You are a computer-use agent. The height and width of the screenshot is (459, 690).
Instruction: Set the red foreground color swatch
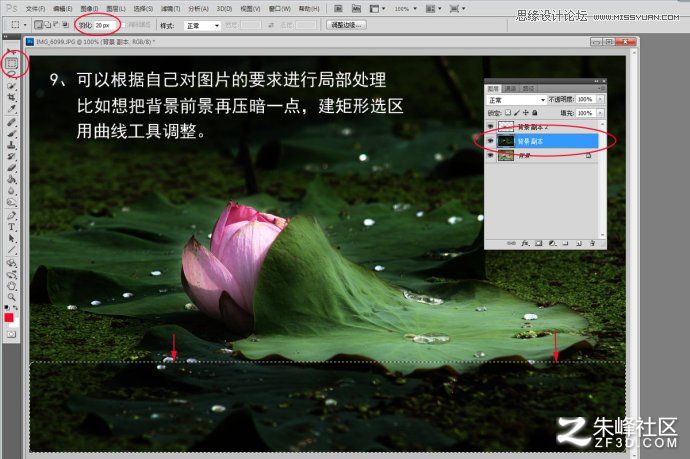[9, 317]
